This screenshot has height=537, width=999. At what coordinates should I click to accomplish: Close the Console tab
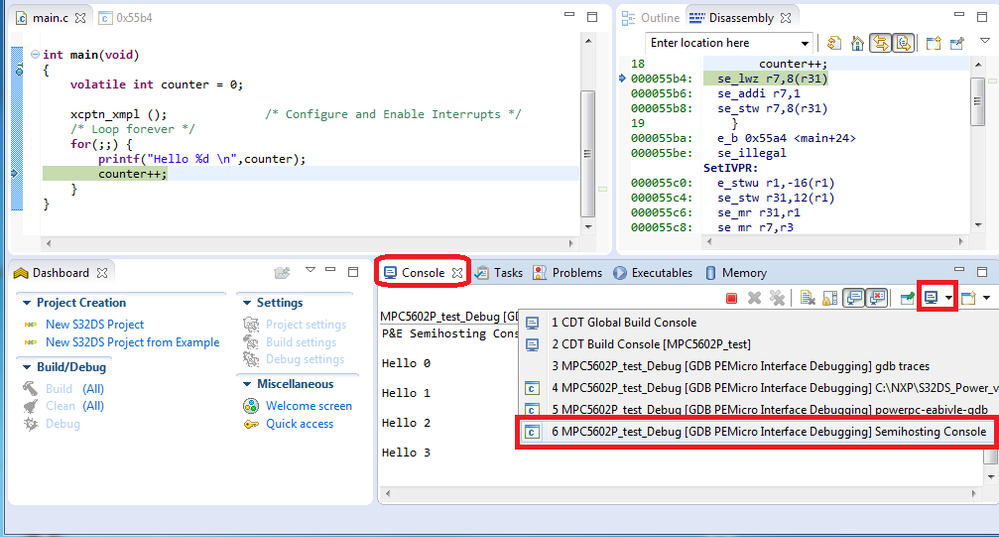(457, 273)
